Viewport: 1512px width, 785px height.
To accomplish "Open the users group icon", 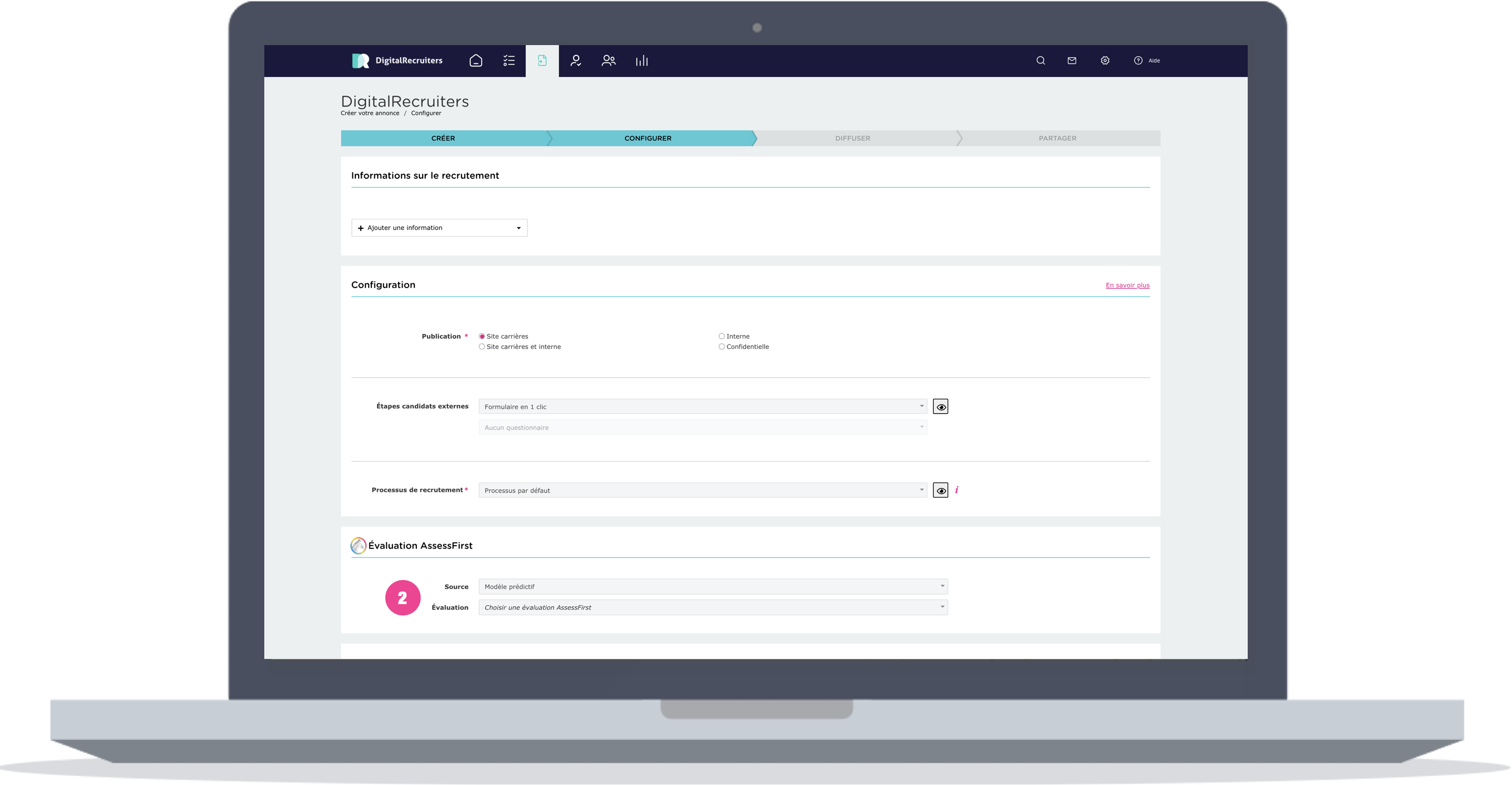I will (x=608, y=60).
